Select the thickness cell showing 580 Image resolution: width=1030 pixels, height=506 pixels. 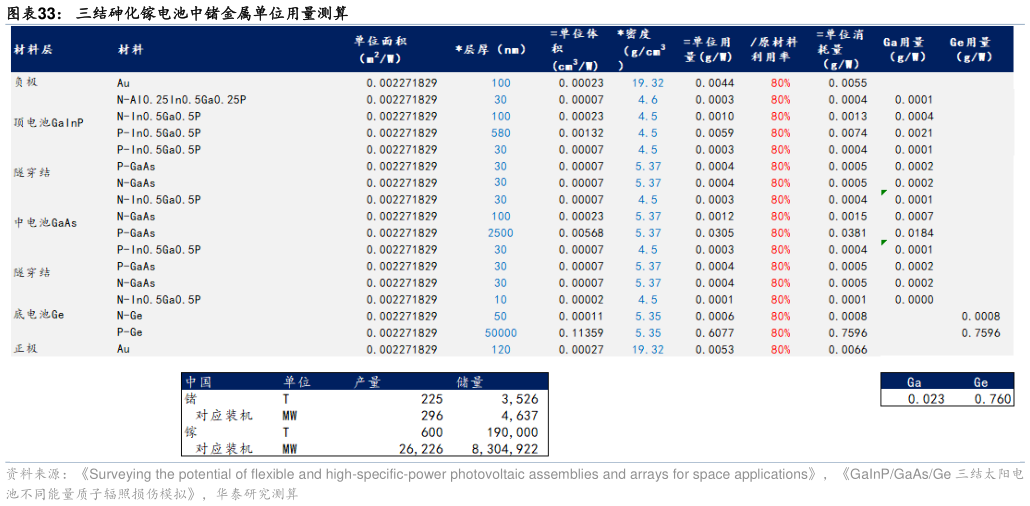(x=500, y=133)
